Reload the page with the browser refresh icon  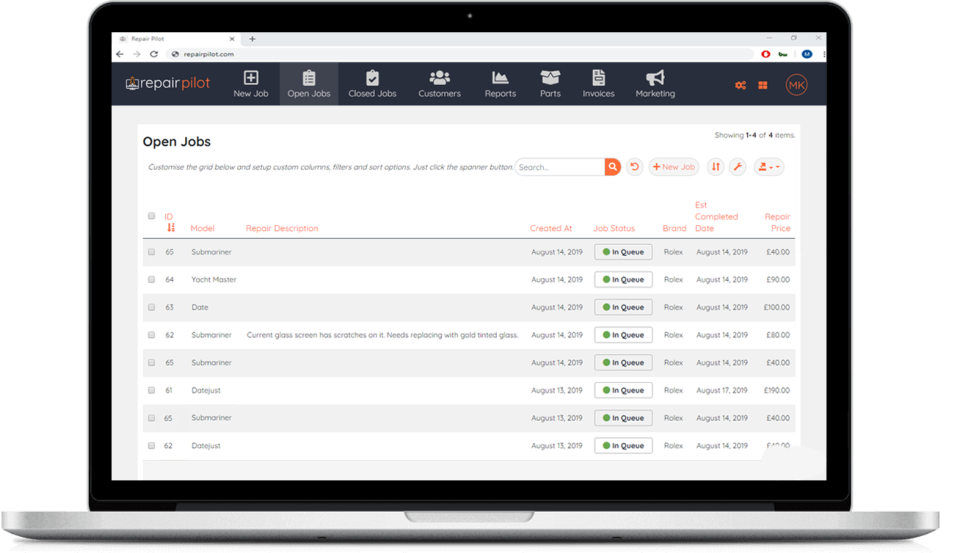pyautogui.click(x=154, y=54)
